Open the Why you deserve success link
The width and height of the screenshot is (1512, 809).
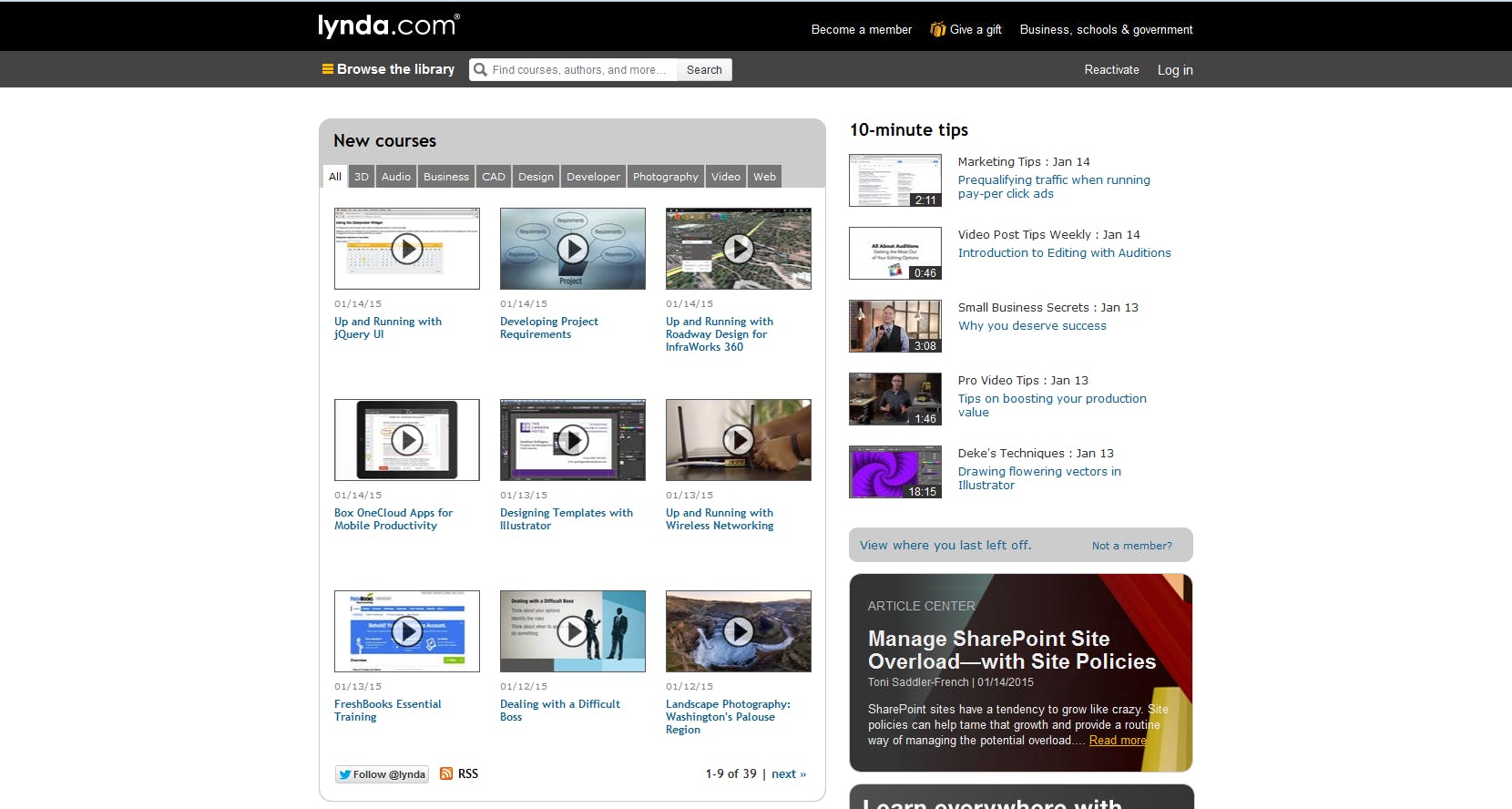[x=1032, y=325]
